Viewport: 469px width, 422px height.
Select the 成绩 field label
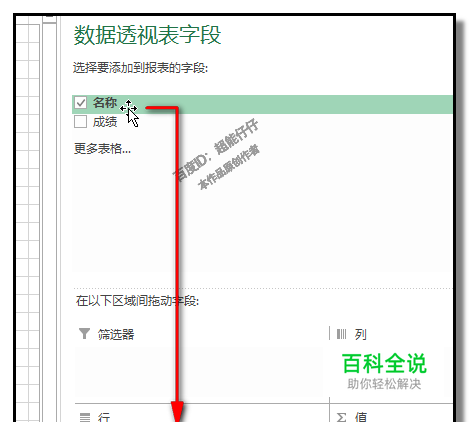coord(105,122)
